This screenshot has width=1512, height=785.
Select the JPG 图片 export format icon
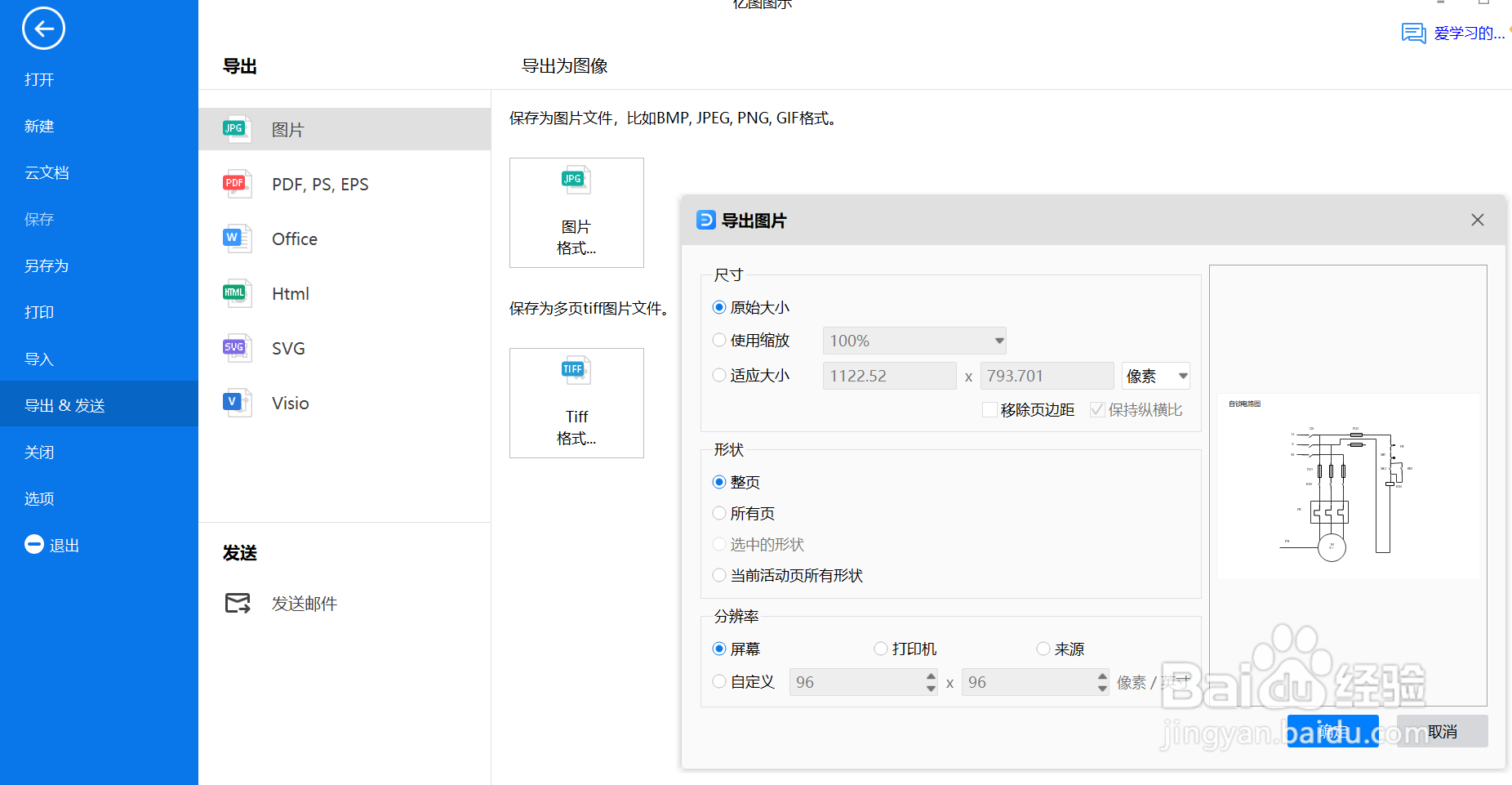tap(235, 128)
